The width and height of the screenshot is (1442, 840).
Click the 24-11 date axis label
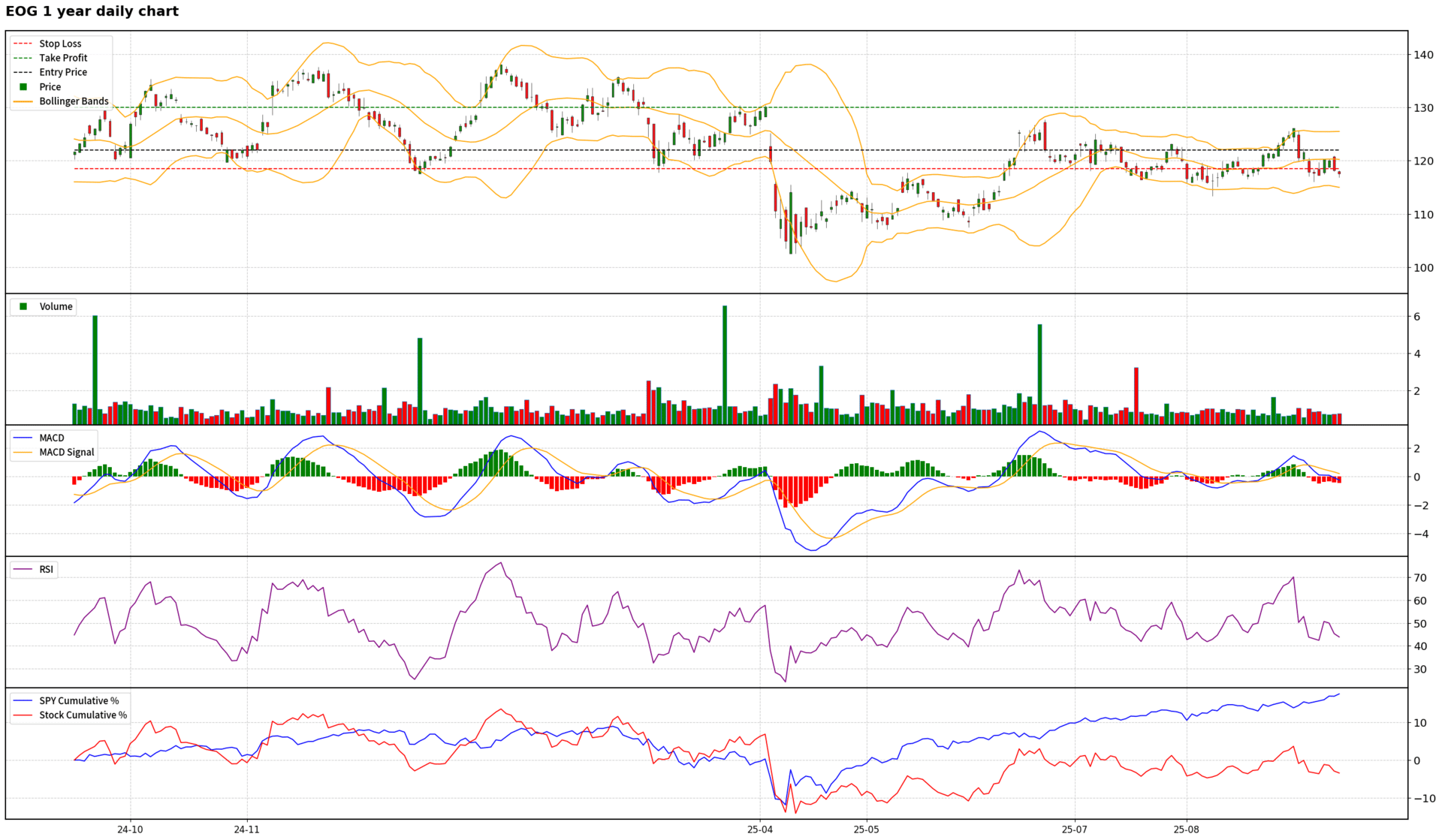246,829
